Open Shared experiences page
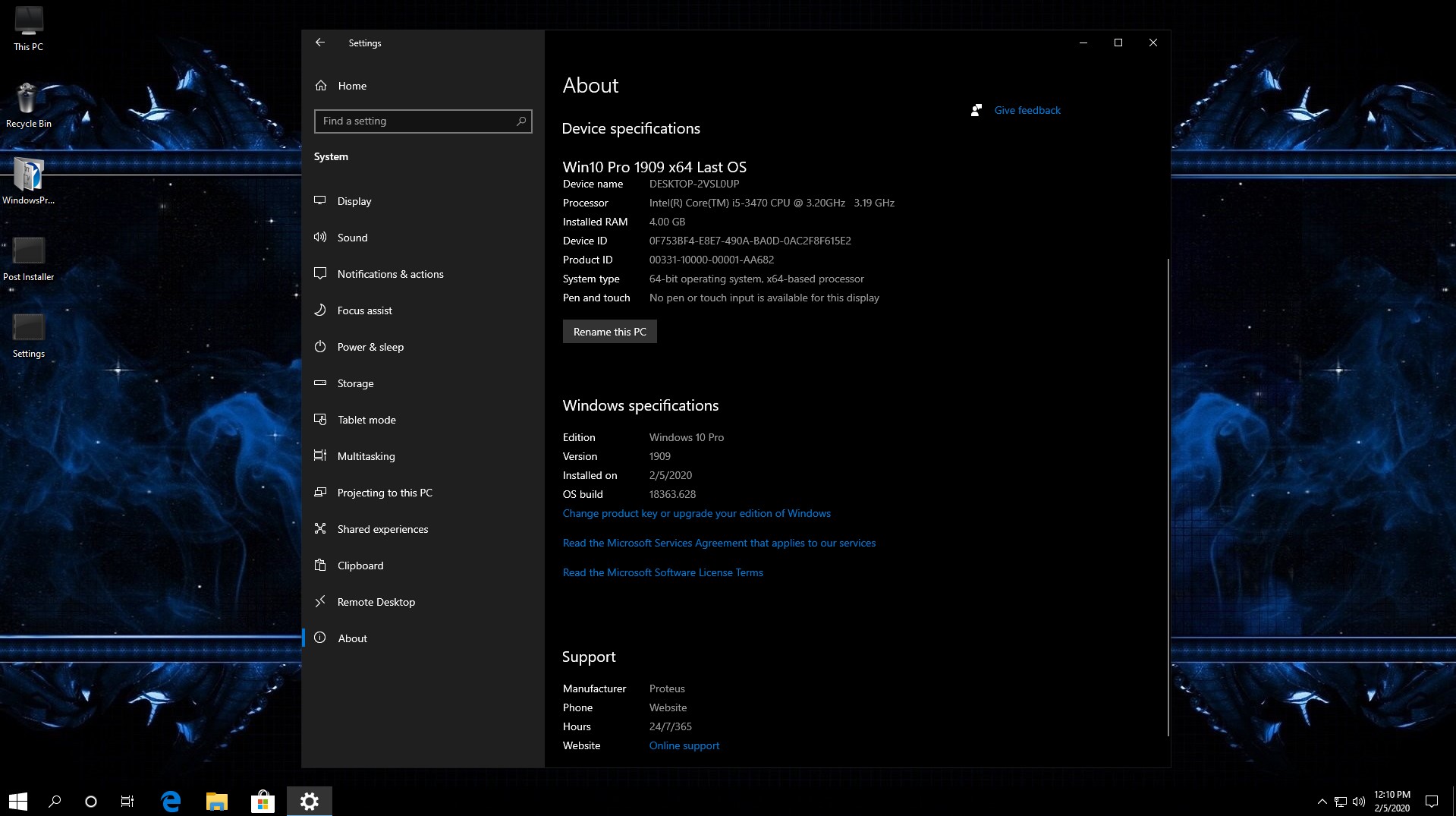 423,529
